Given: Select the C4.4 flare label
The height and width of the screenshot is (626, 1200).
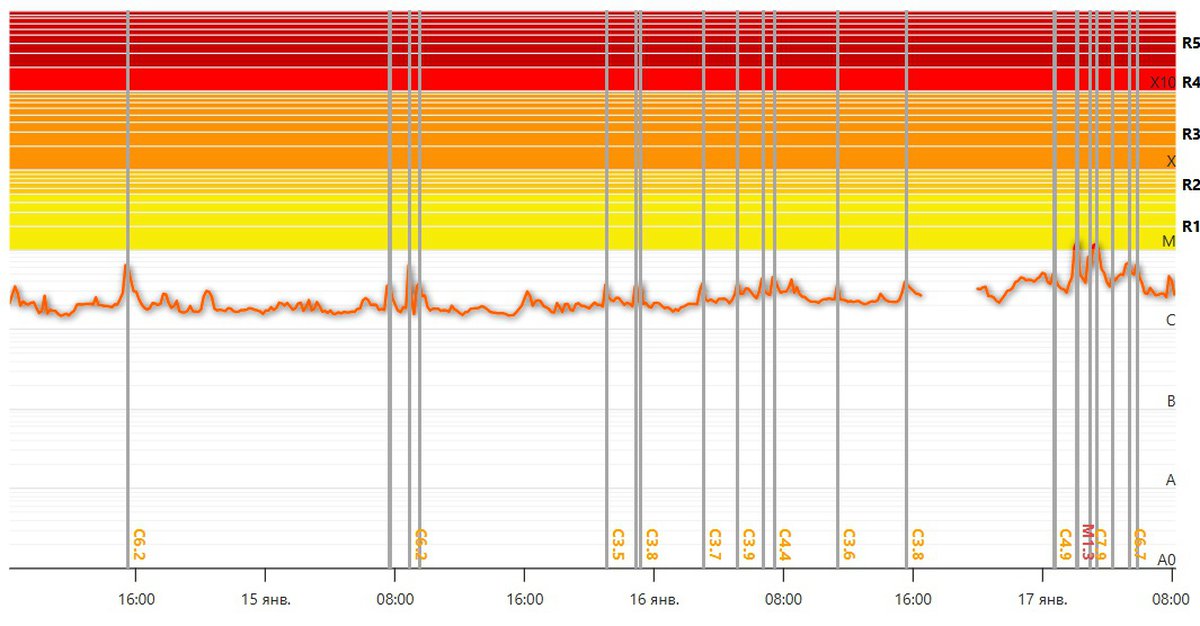Looking at the screenshot, I should coord(784,544).
